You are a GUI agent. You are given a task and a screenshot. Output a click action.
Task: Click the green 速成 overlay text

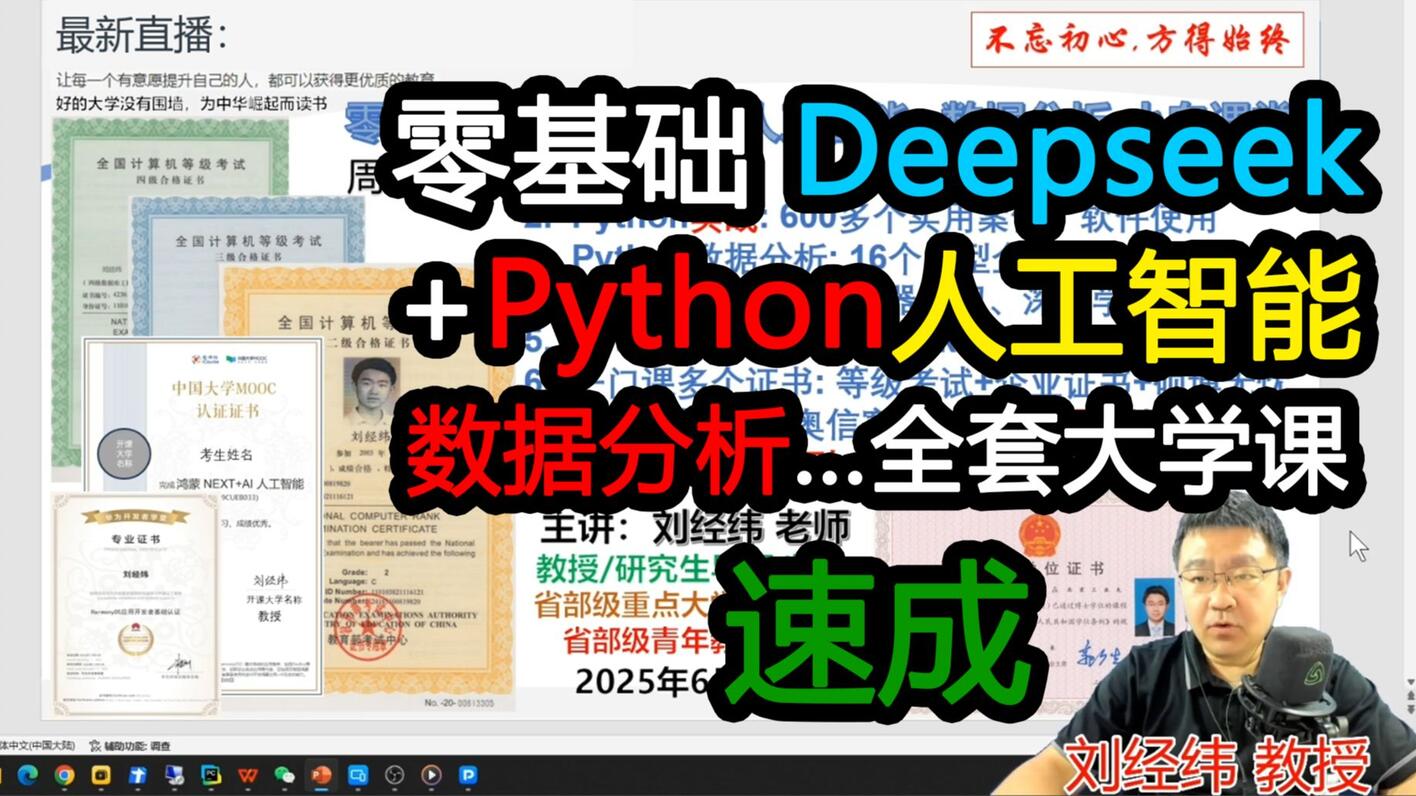tap(878, 632)
